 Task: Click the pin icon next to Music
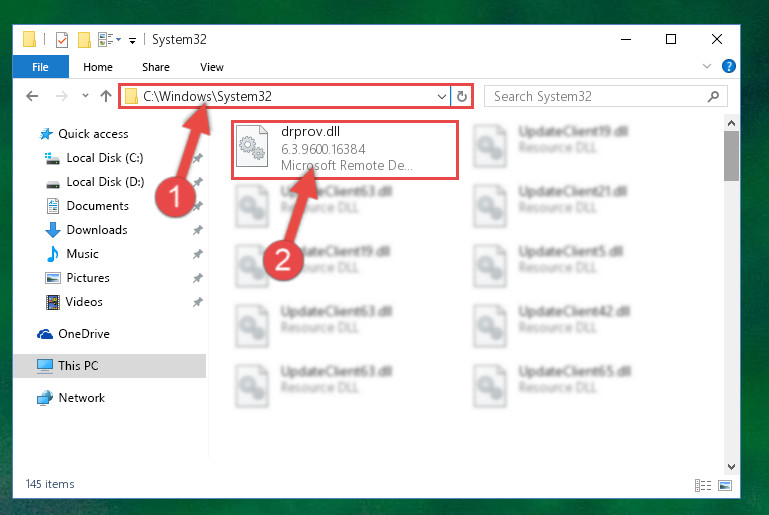click(197, 254)
